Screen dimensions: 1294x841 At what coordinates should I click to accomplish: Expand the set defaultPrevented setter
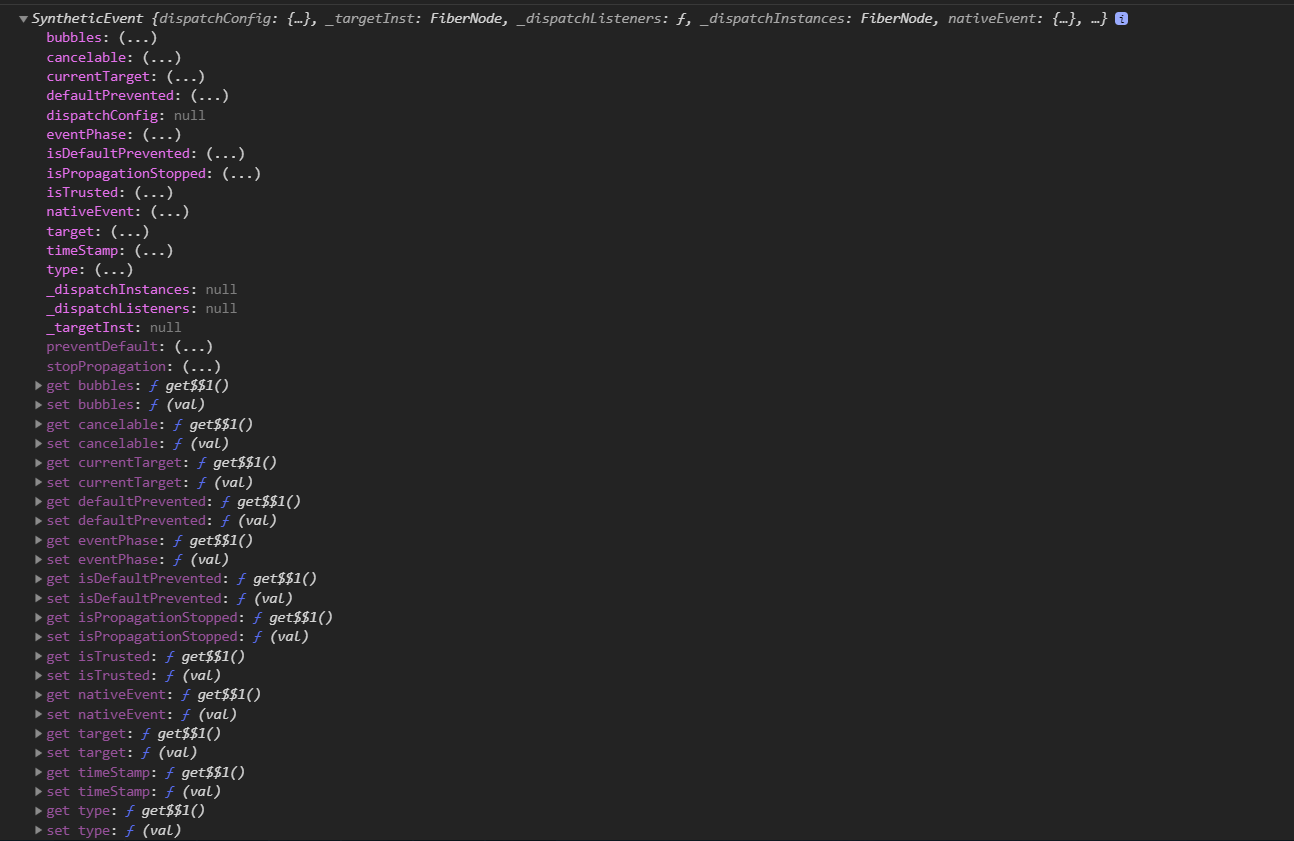pyautogui.click(x=39, y=521)
